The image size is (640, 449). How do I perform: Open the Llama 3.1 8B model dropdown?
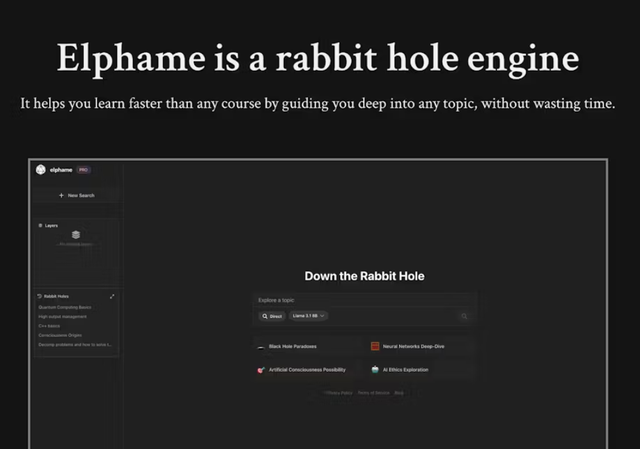click(x=308, y=316)
